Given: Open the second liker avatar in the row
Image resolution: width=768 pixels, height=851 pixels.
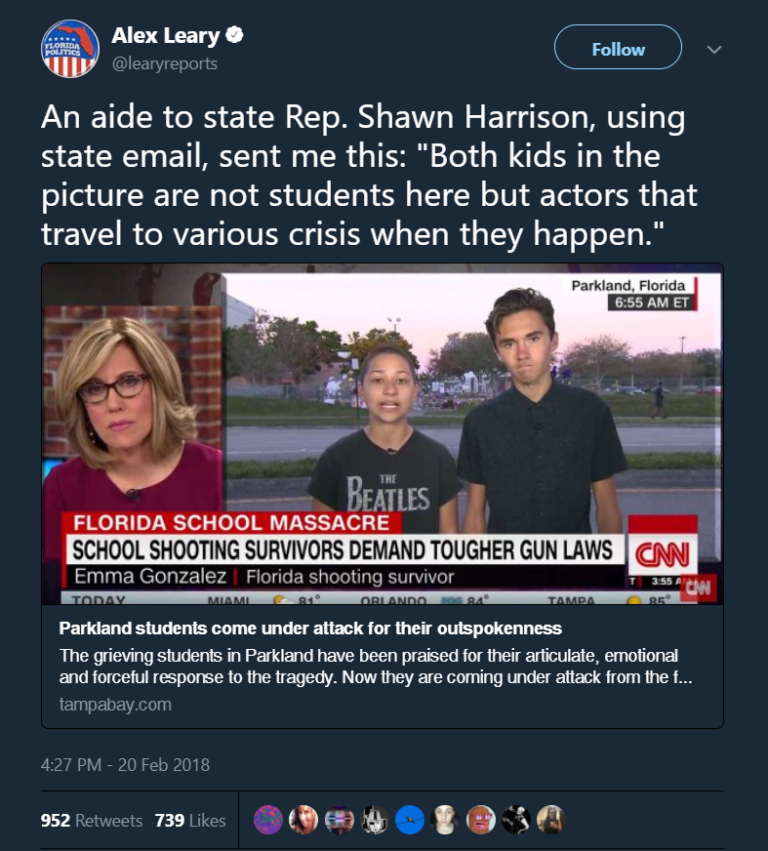Looking at the screenshot, I should tap(303, 820).
